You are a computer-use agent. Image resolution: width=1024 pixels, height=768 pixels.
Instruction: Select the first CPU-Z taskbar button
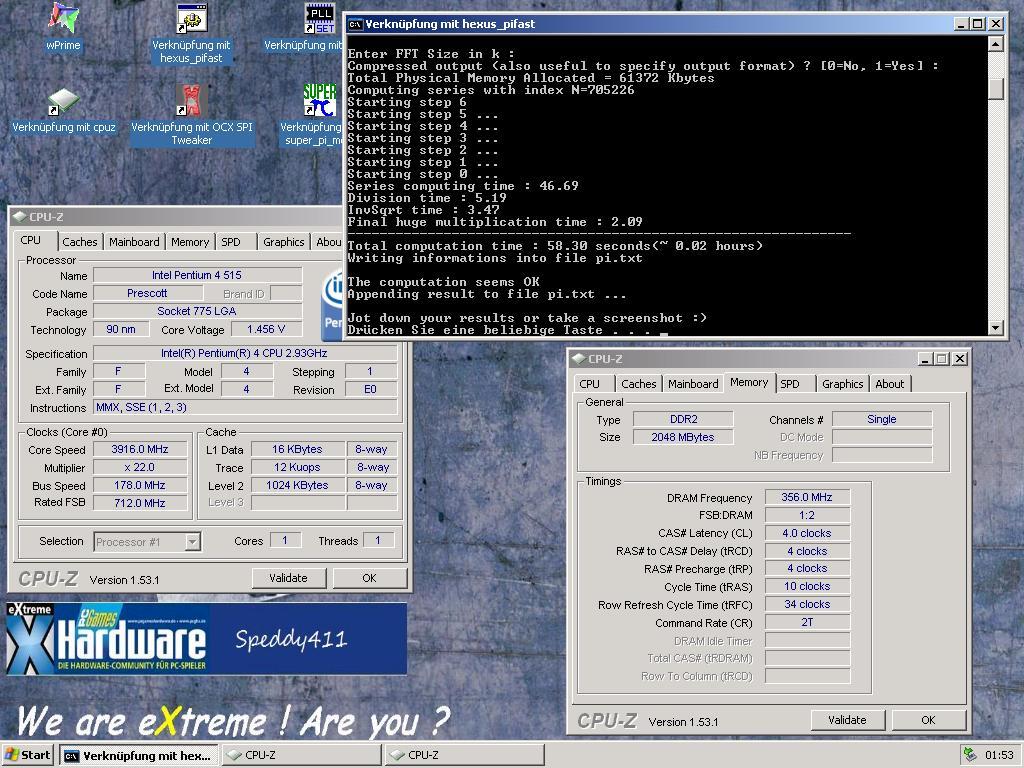301,755
